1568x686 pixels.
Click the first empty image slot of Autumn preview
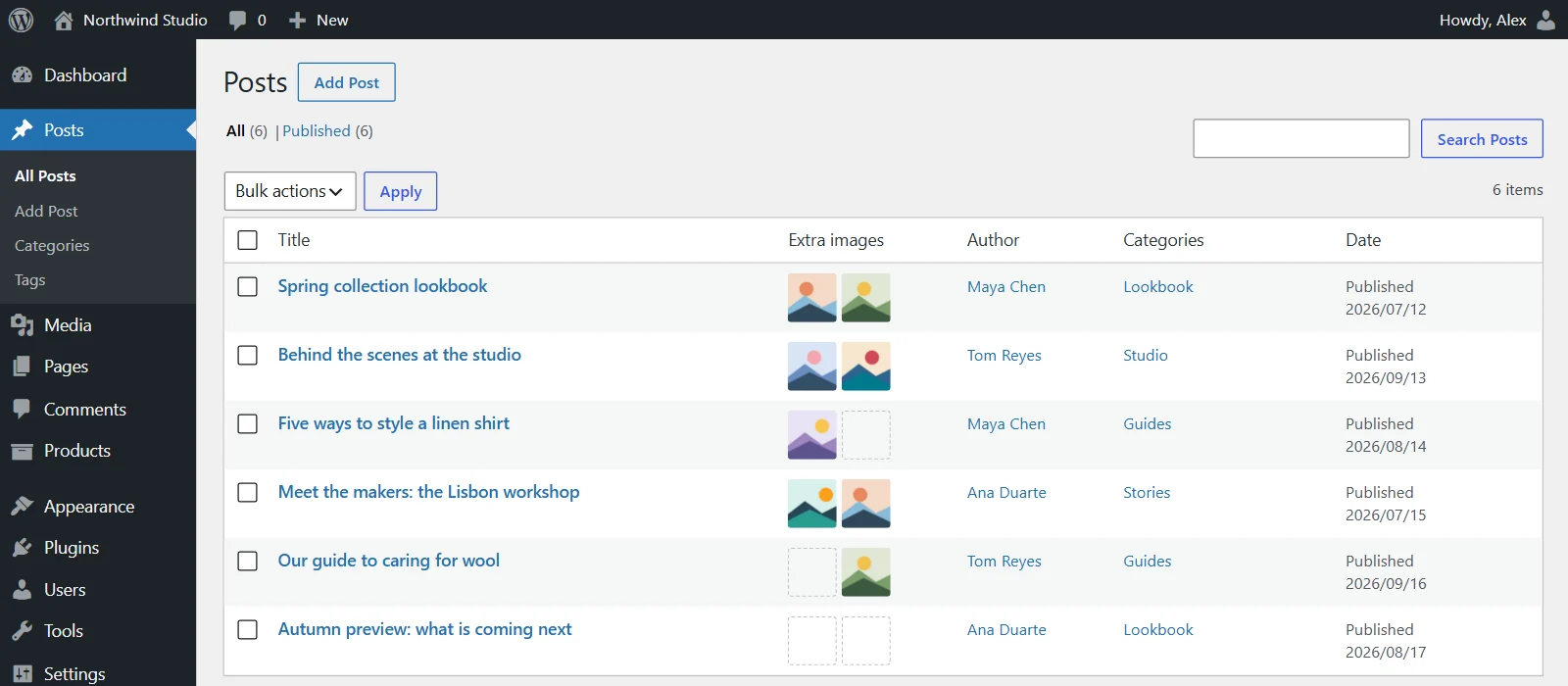click(812, 641)
